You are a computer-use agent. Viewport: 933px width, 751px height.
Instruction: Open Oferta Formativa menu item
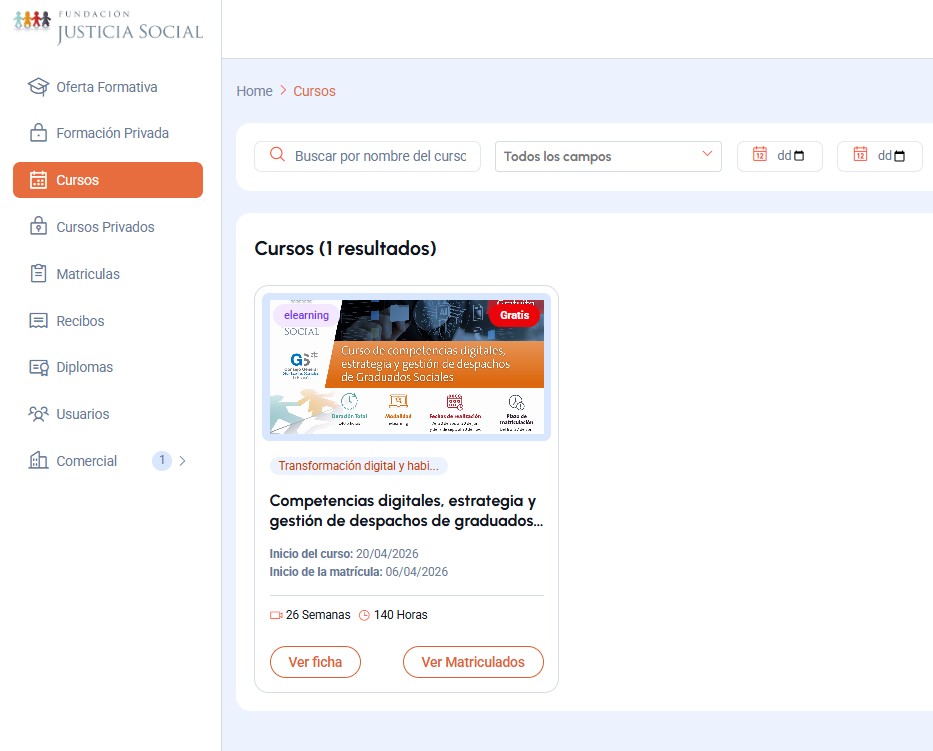click(108, 87)
